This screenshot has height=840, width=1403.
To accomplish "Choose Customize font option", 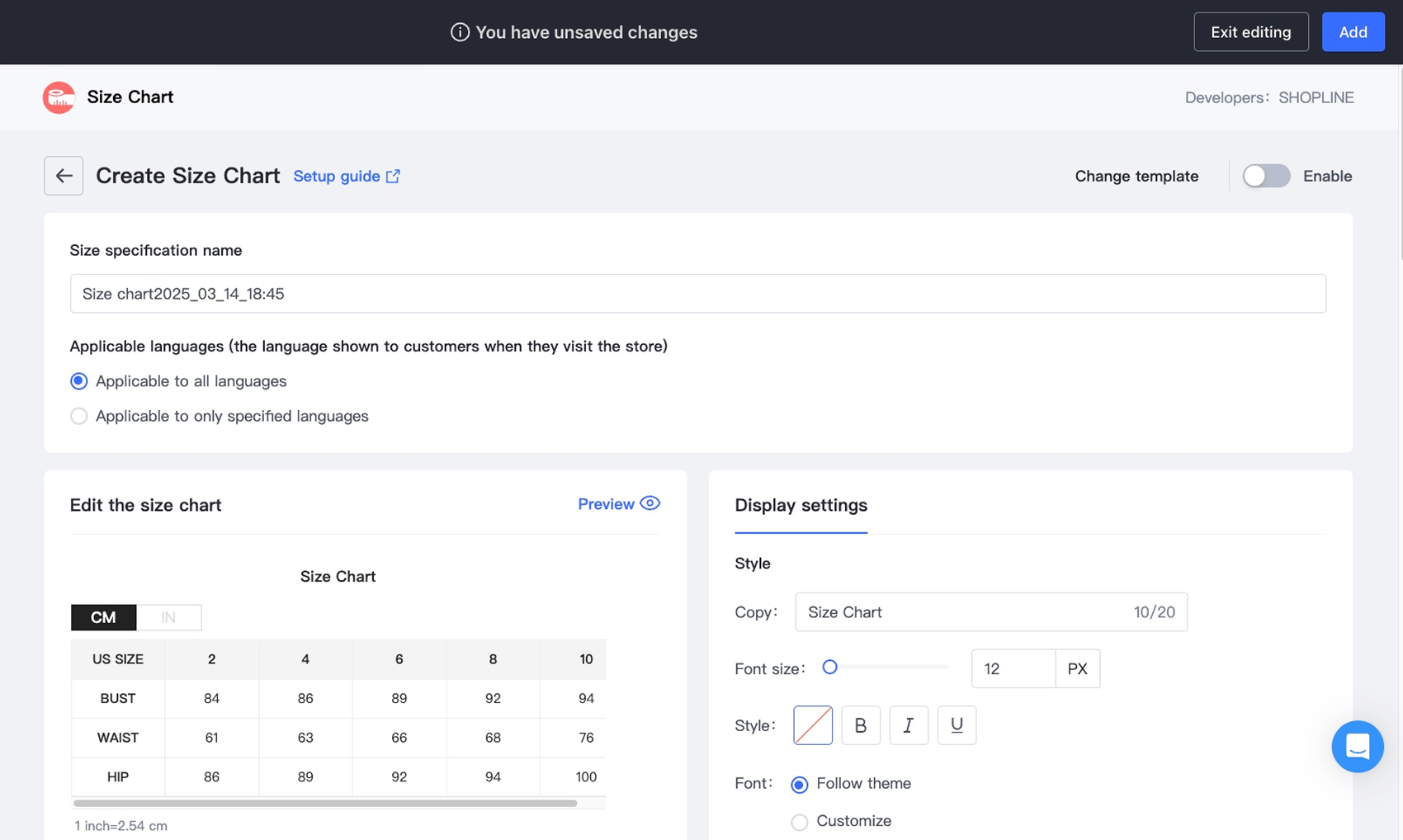I will (x=799, y=822).
